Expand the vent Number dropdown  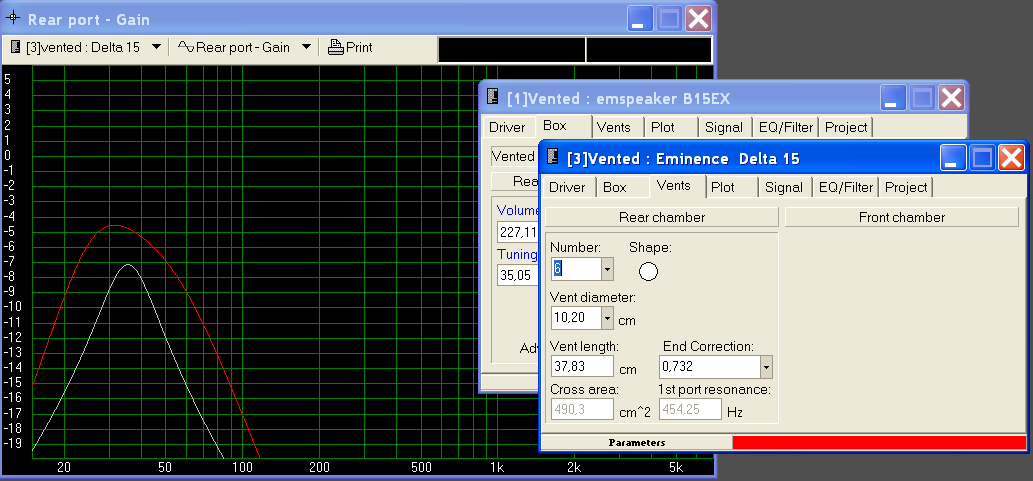point(607,269)
